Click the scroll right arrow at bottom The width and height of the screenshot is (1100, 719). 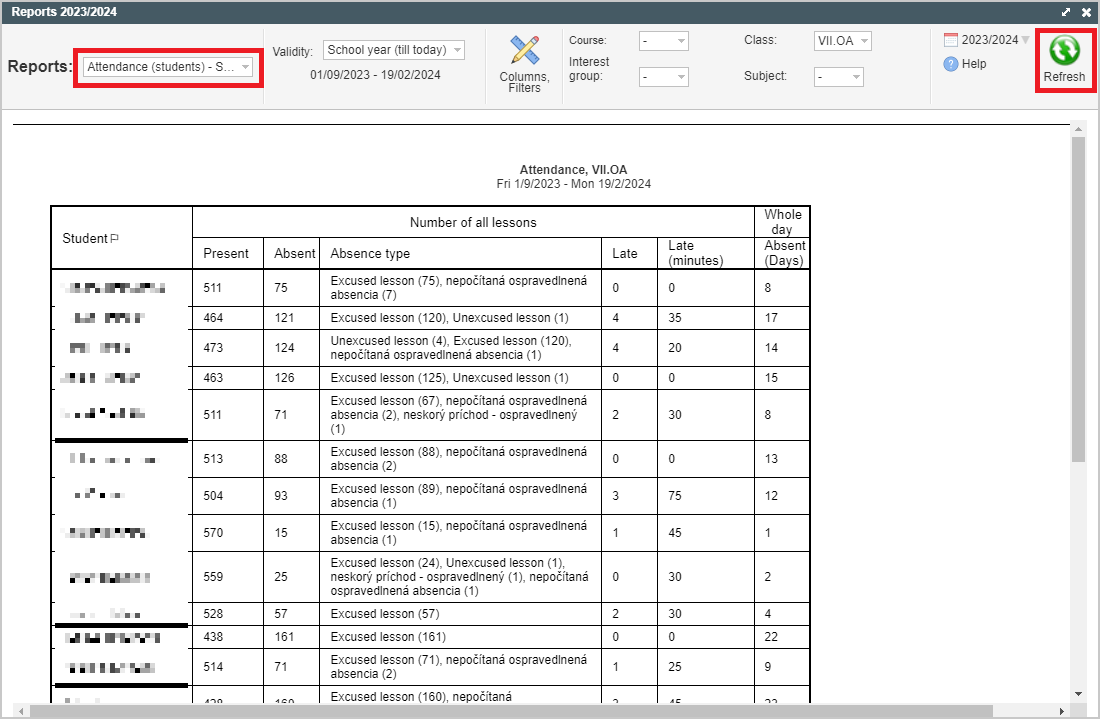pos(1061,711)
